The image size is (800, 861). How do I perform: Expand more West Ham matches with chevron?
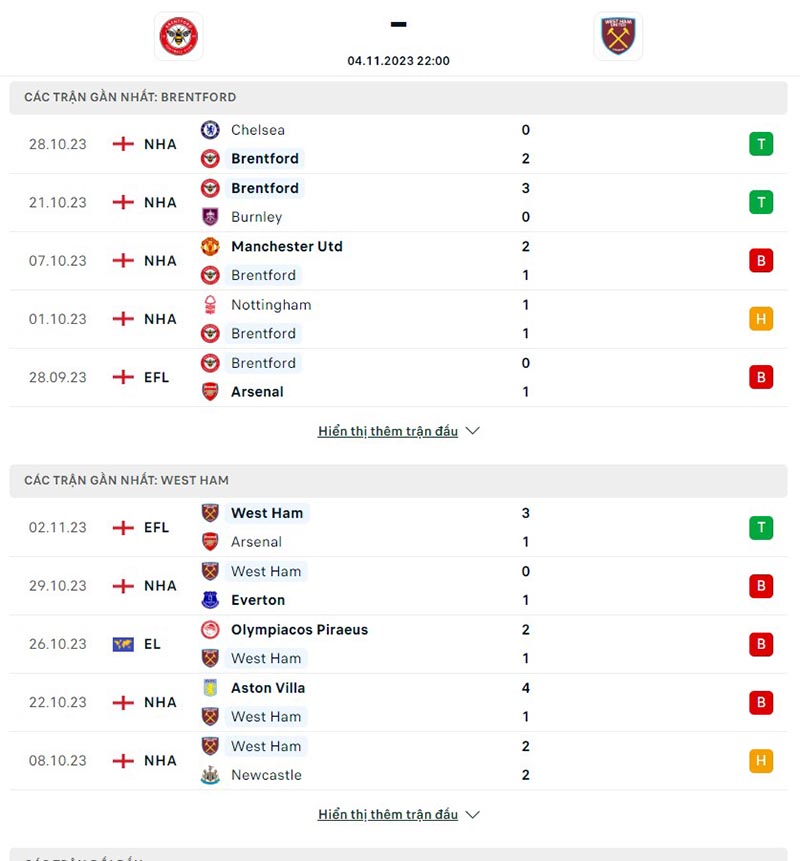[x=473, y=814]
